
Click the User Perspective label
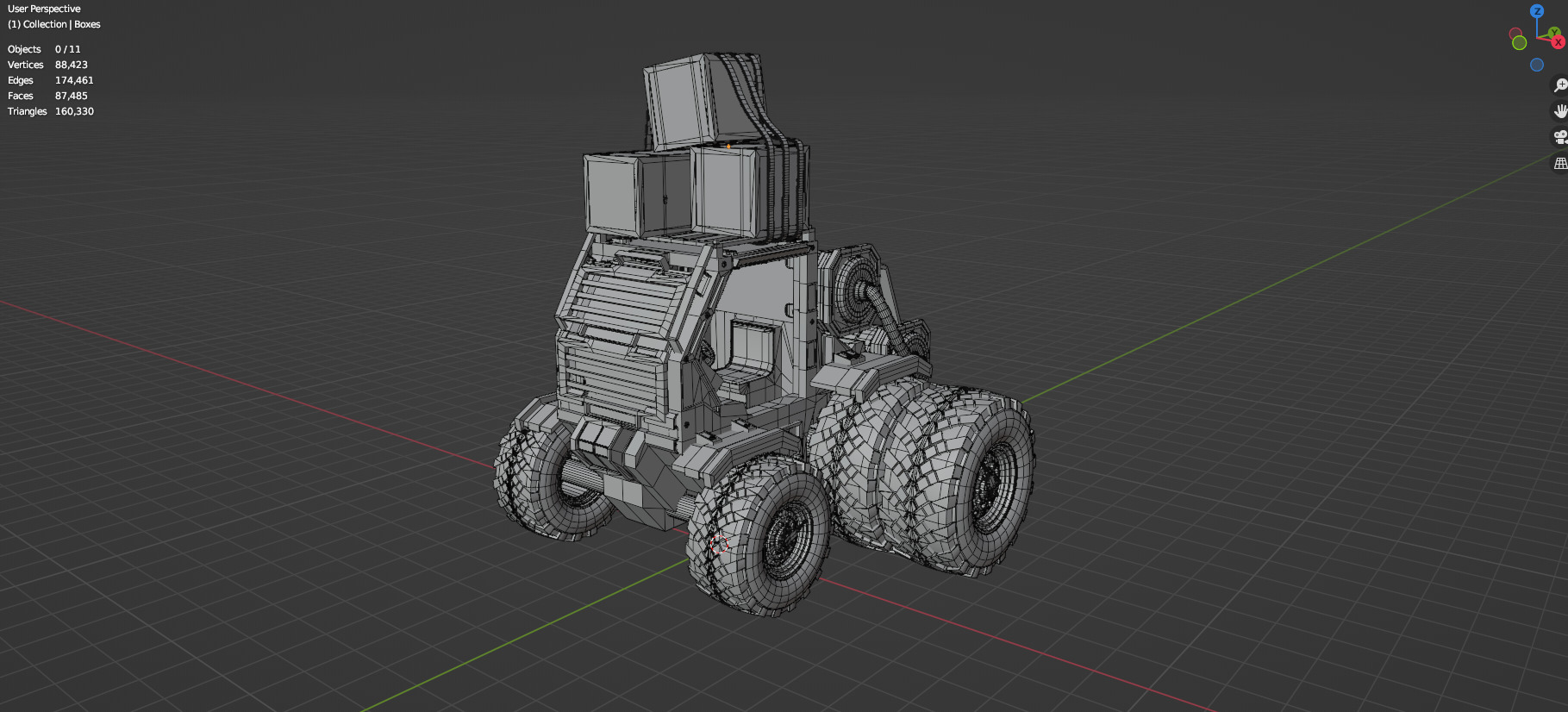click(44, 9)
